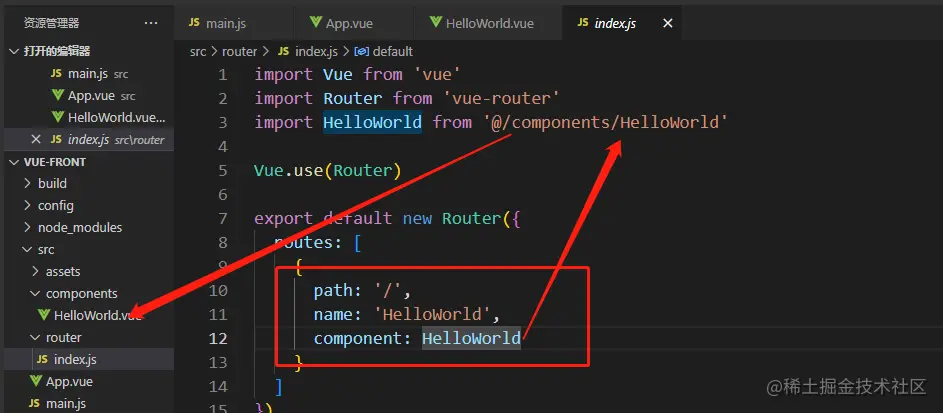Switch to the main.js tab
The width and height of the screenshot is (943, 413).
pyautogui.click(x=233, y=23)
